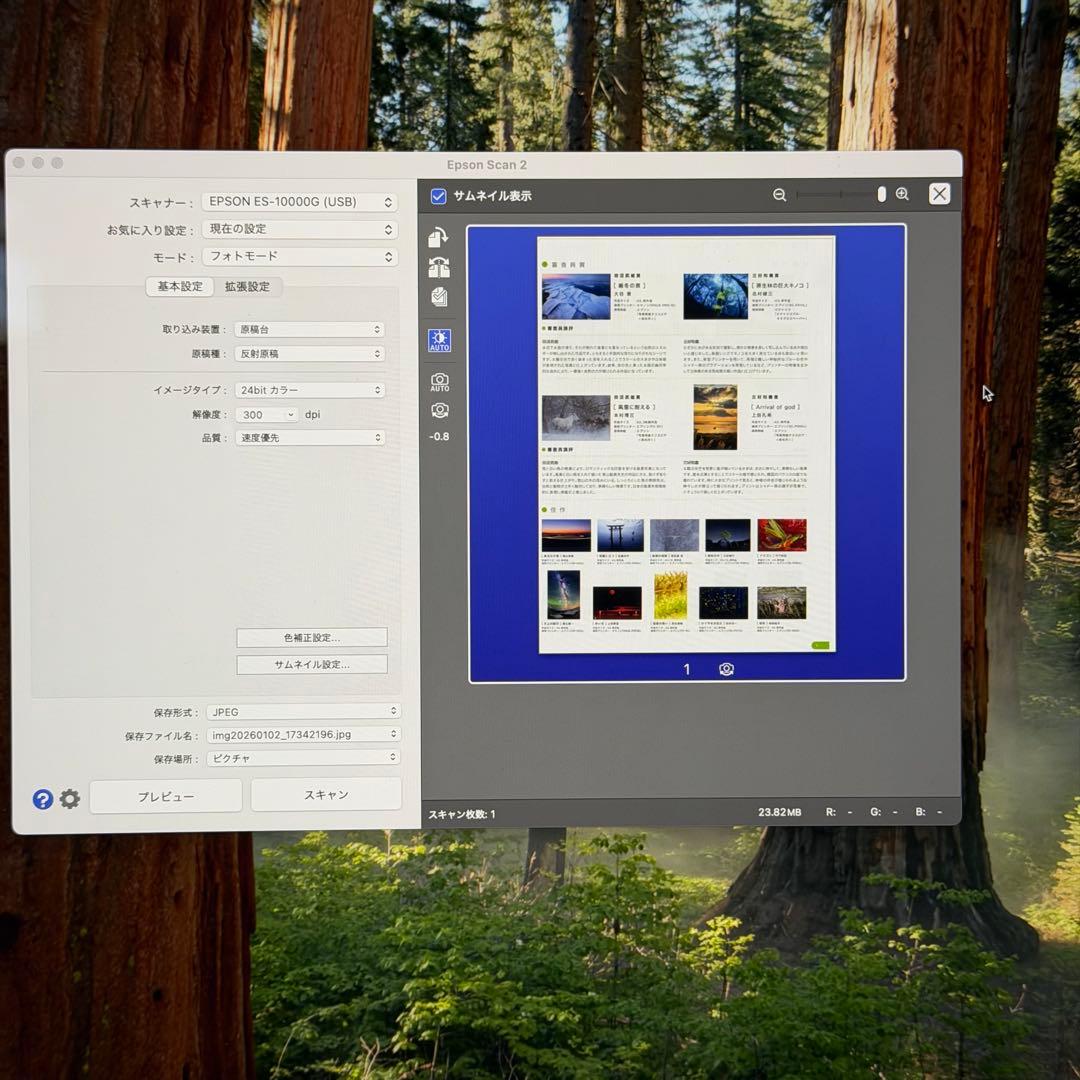Screen dimensions: 1080x1080
Task: Select the 基本設定 tab
Action: 180,287
